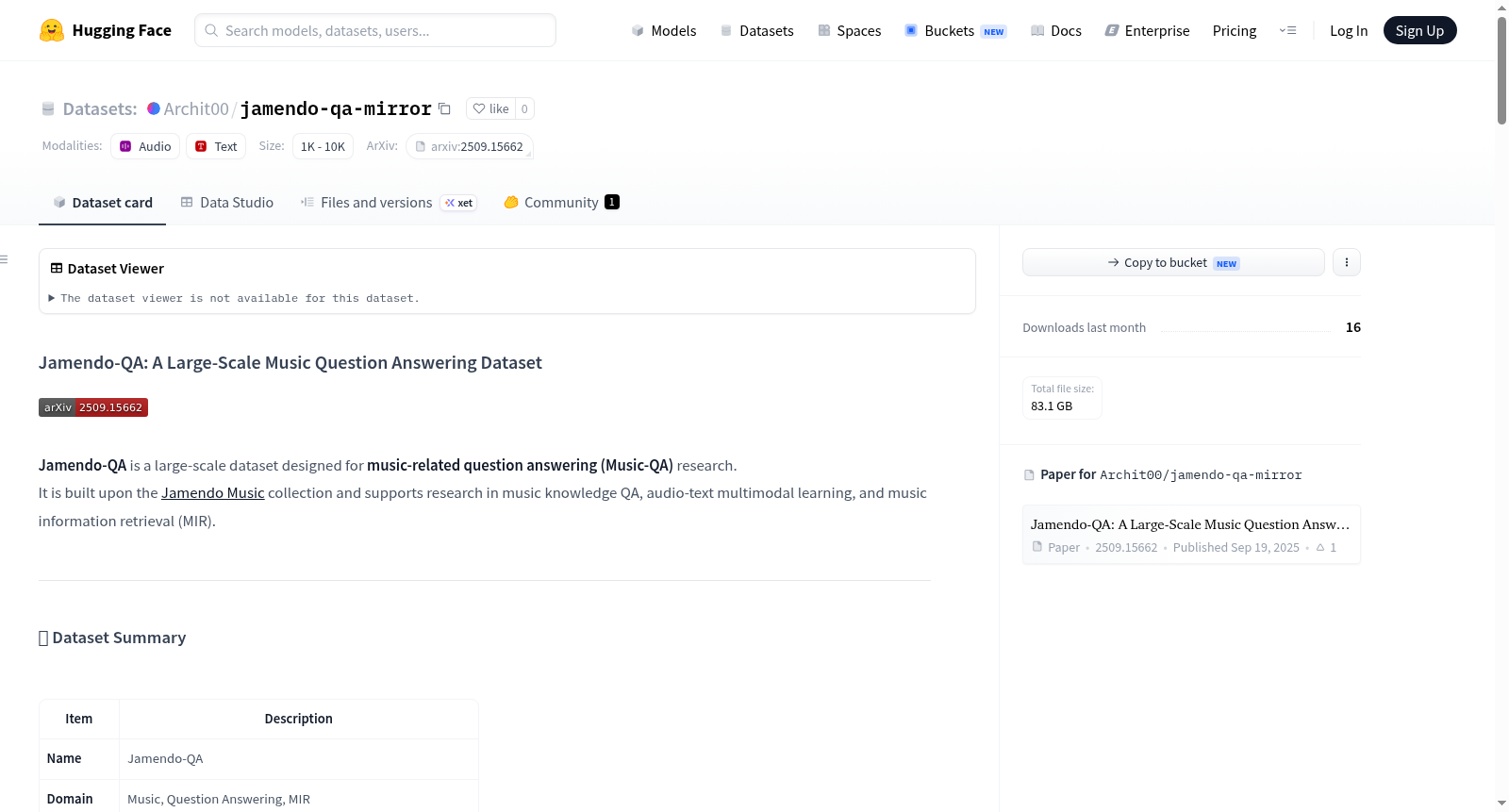Click the Copy to bucket button
Viewport: 1509px width, 812px height.
click(1173, 262)
